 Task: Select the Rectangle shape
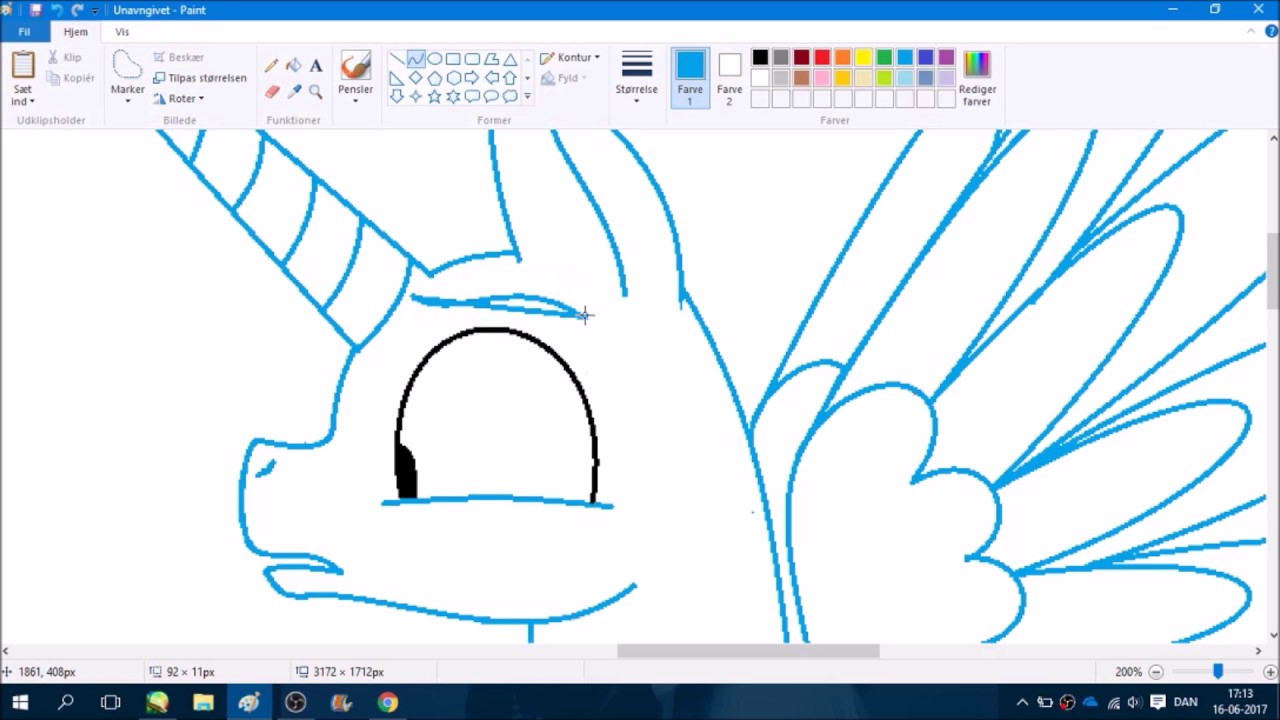coord(453,59)
